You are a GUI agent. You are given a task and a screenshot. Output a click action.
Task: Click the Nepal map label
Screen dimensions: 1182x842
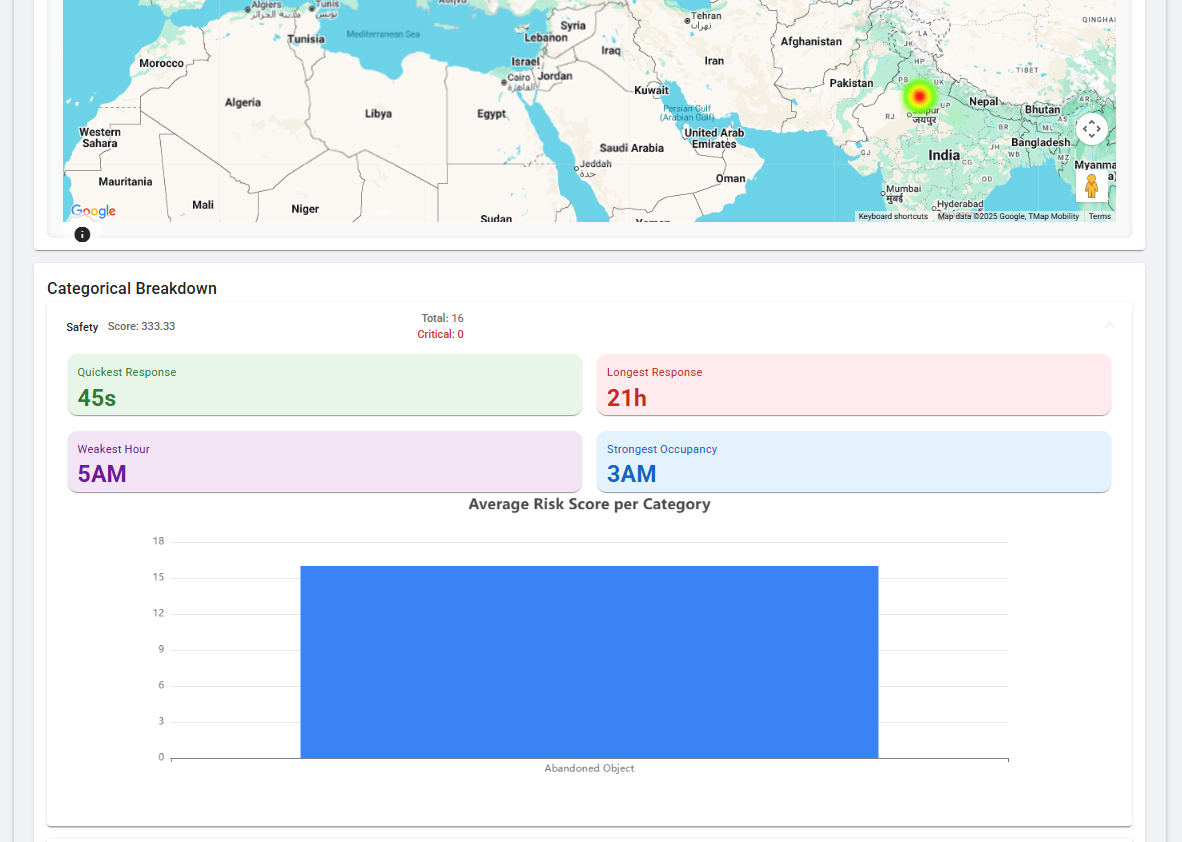(x=984, y=101)
